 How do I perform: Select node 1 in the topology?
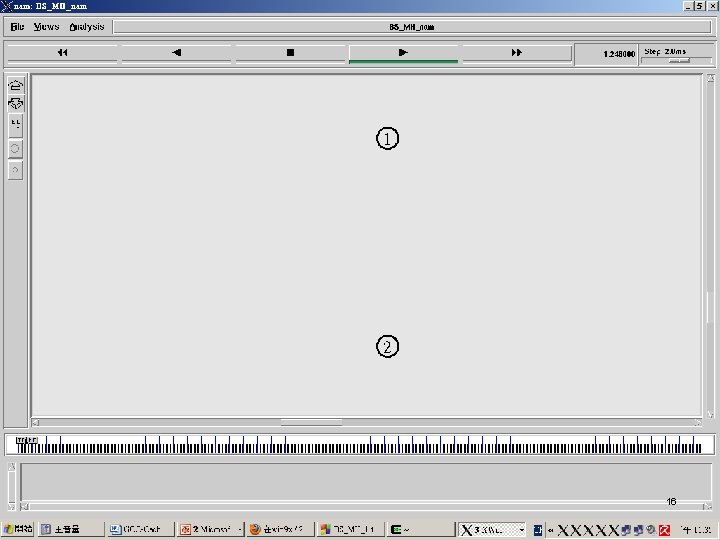click(388, 138)
